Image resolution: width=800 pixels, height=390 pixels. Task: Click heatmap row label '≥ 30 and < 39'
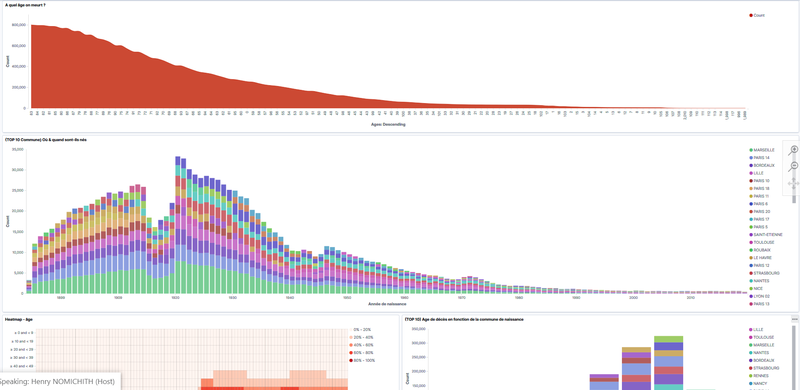coord(23,358)
